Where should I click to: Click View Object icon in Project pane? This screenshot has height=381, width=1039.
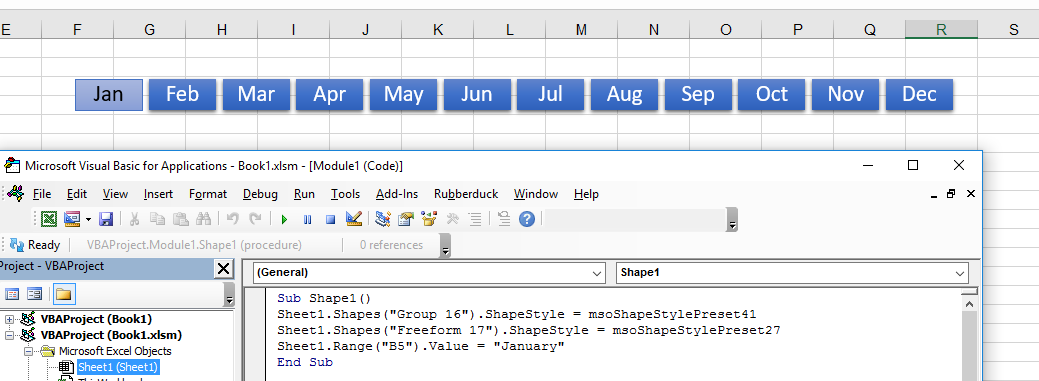(34, 294)
